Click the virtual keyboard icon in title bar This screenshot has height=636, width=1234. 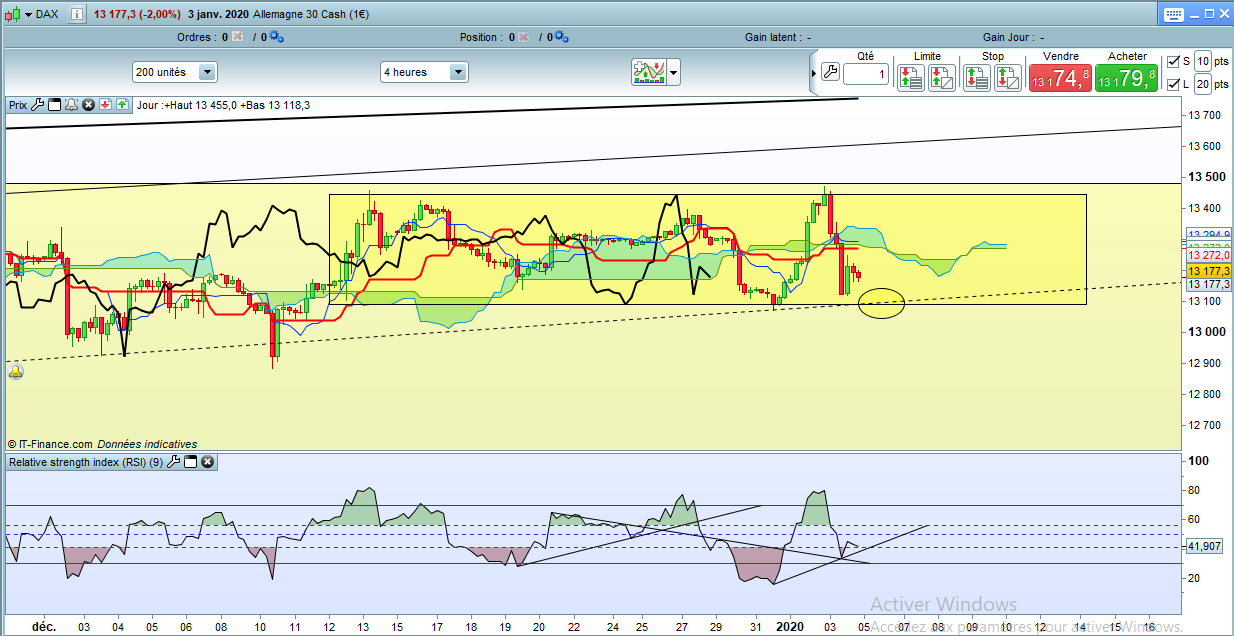[x=1172, y=14]
